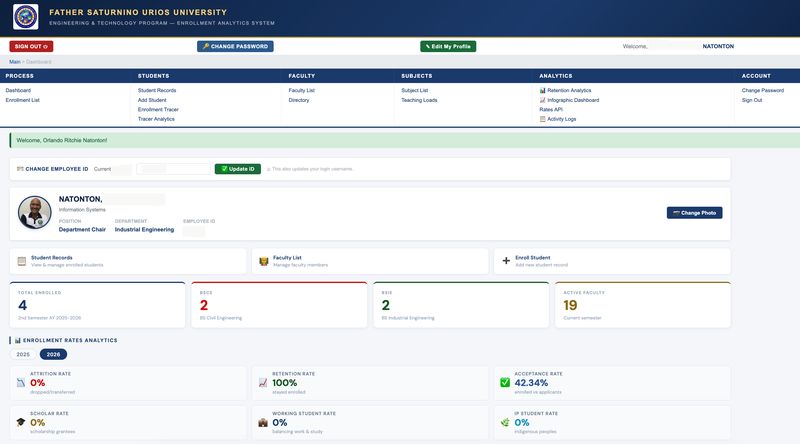Click the Acceptance Rate 42.34% value

531,383
